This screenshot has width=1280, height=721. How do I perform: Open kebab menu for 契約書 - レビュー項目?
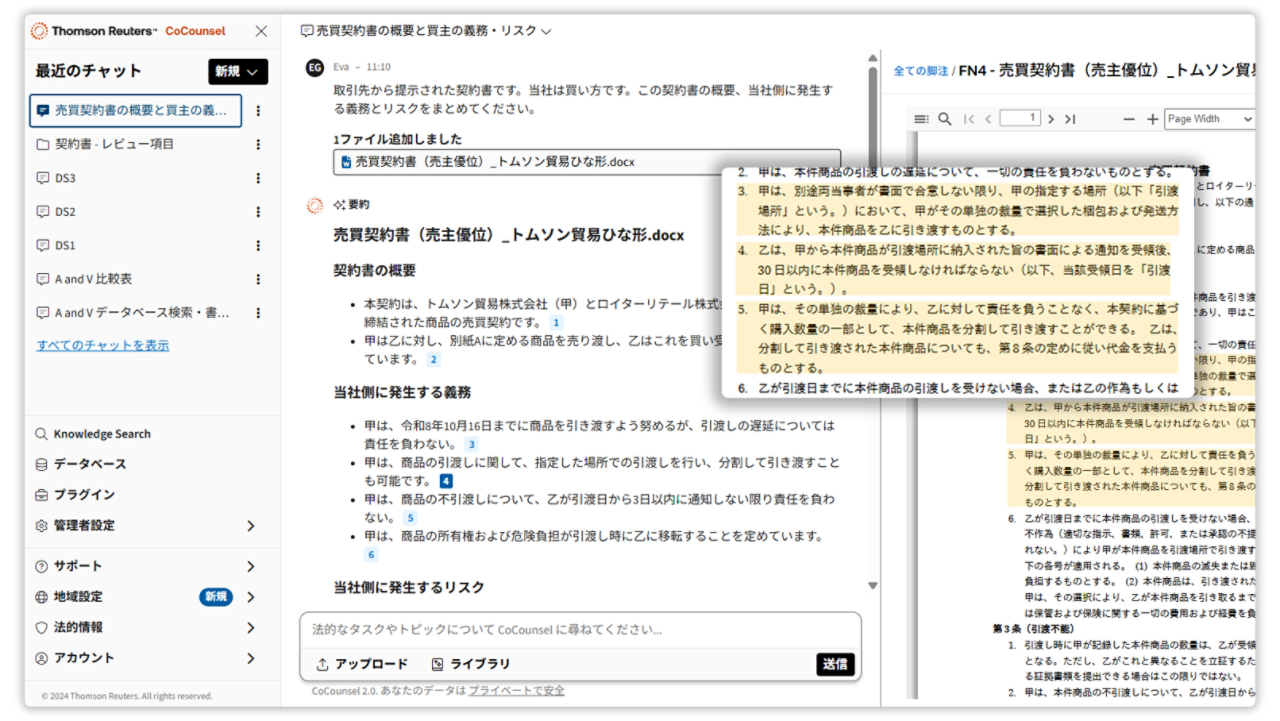(258, 144)
